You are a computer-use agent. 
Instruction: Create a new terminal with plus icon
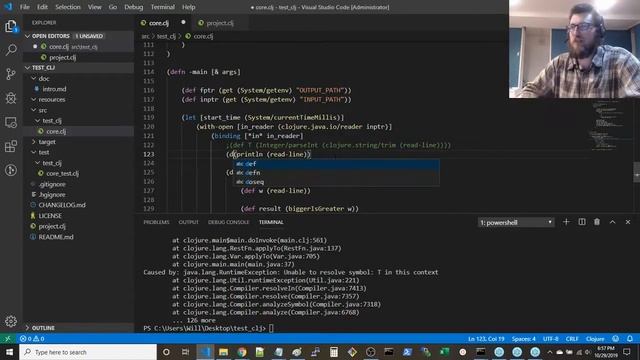(x=566, y=222)
